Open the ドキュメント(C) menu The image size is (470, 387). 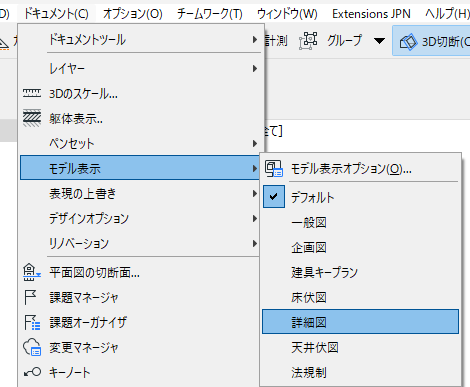click(x=56, y=14)
